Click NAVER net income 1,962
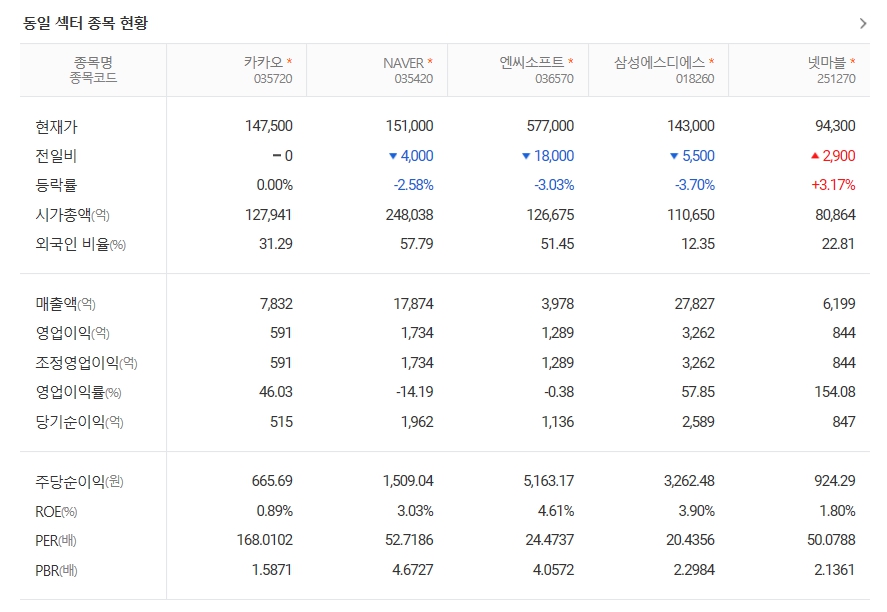The width and height of the screenshot is (887, 612). point(417,421)
